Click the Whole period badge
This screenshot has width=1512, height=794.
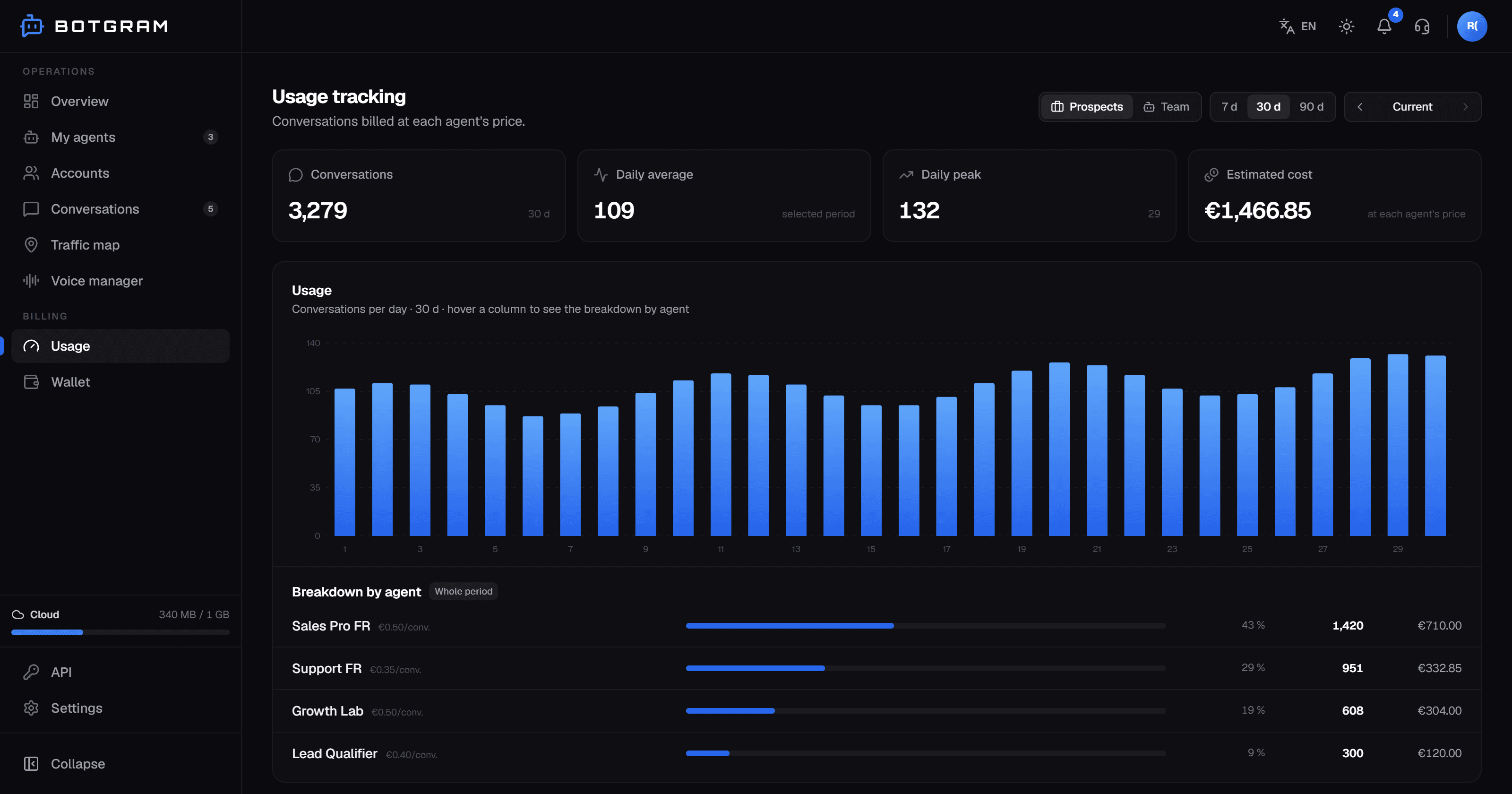click(464, 591)
